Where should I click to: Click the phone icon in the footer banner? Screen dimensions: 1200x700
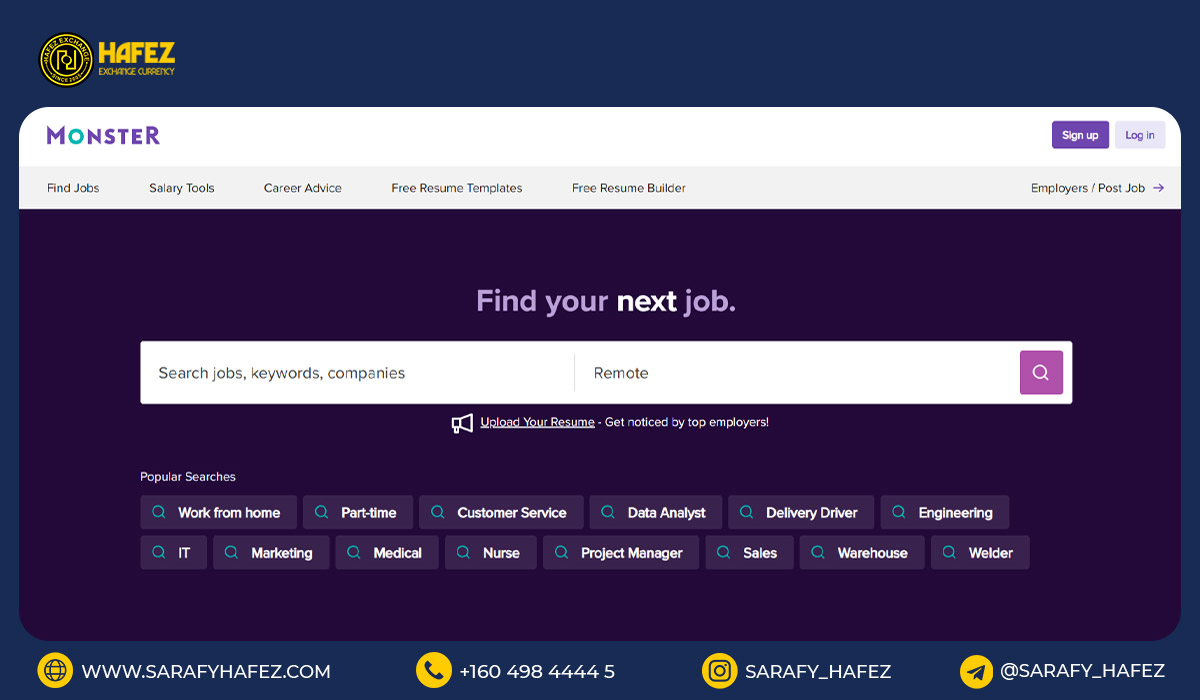(x=434, y=671)
